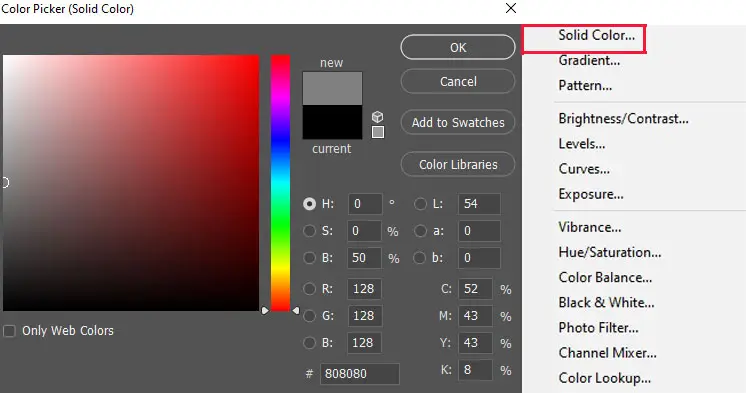Open Color Balance... adjustment

pyautogui.click(x=605, y=277)
